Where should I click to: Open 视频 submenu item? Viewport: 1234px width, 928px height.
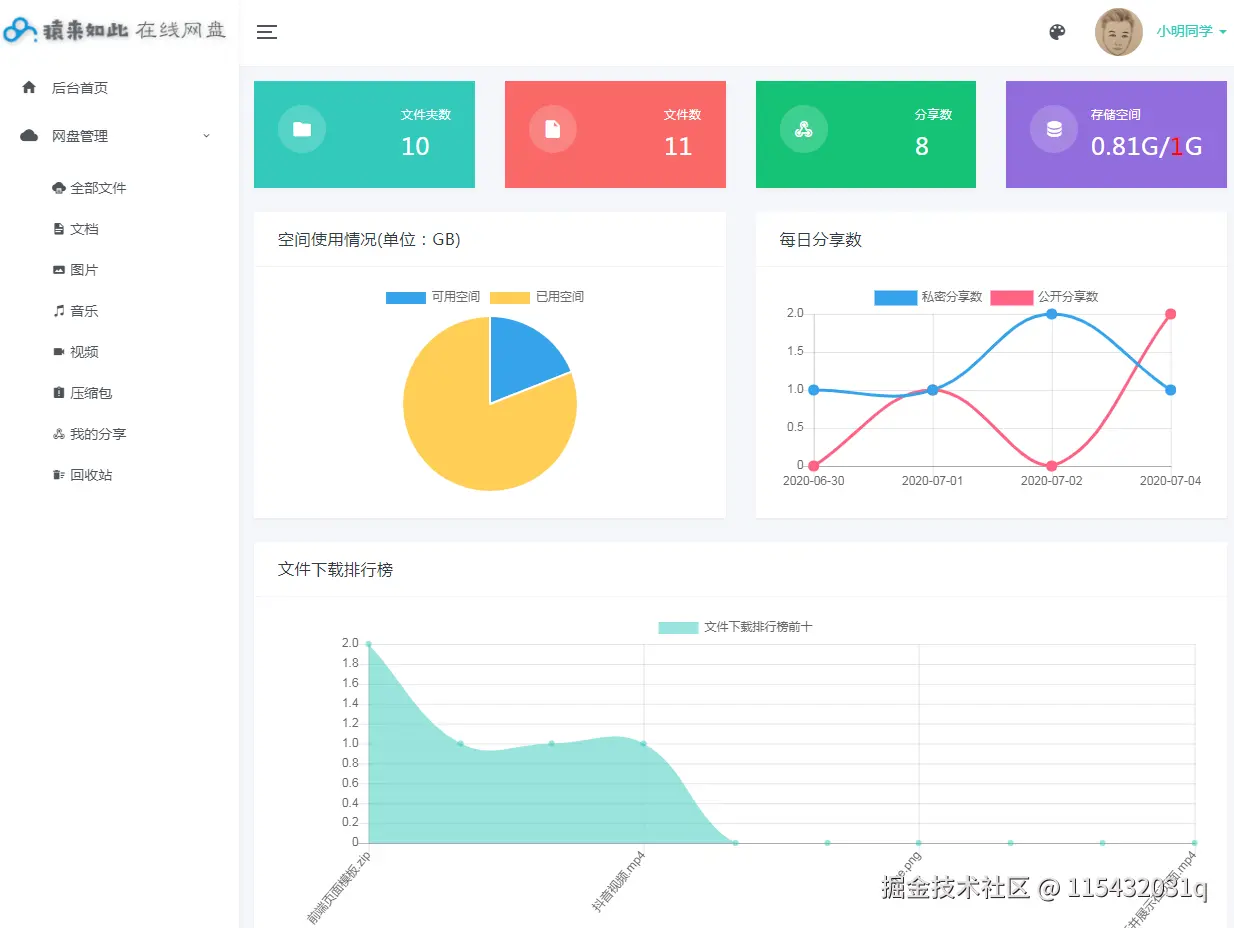pos(84,352)
